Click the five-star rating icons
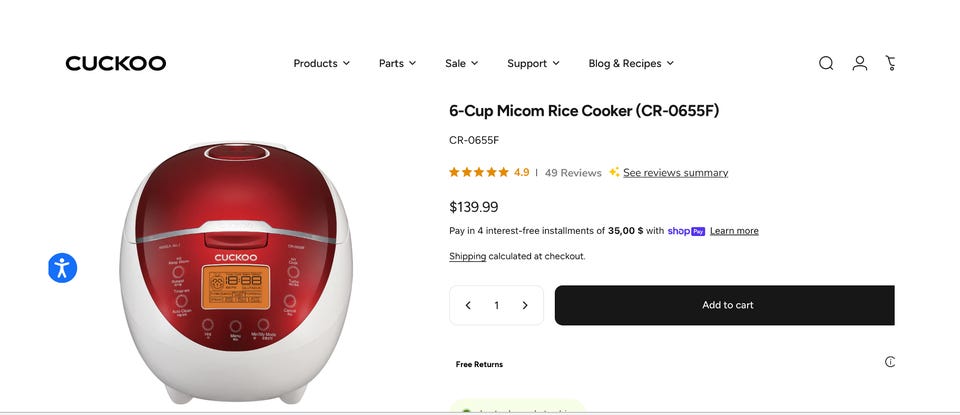Screen dimensions: 960x415 point(479,172)
